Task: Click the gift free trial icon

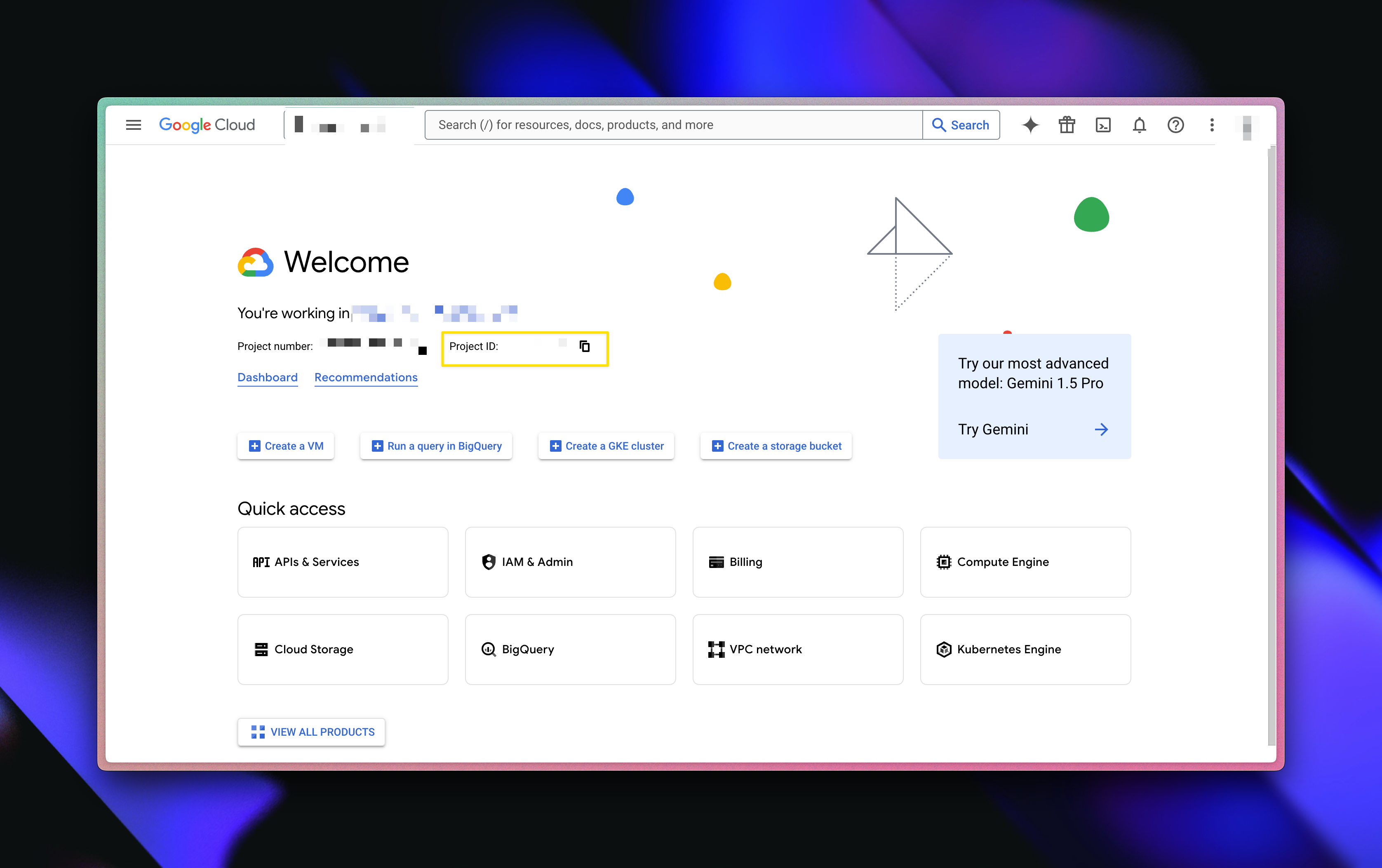Action: point(1066,124)
